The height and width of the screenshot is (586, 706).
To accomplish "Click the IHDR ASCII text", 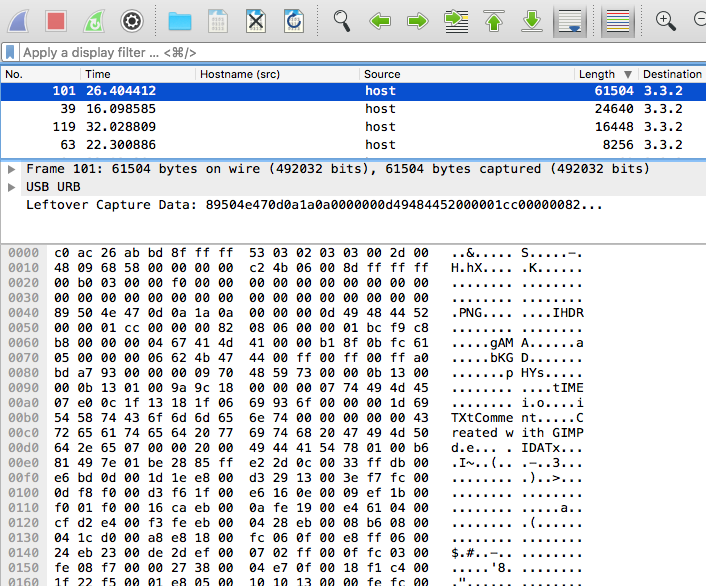I will (568, 313).
